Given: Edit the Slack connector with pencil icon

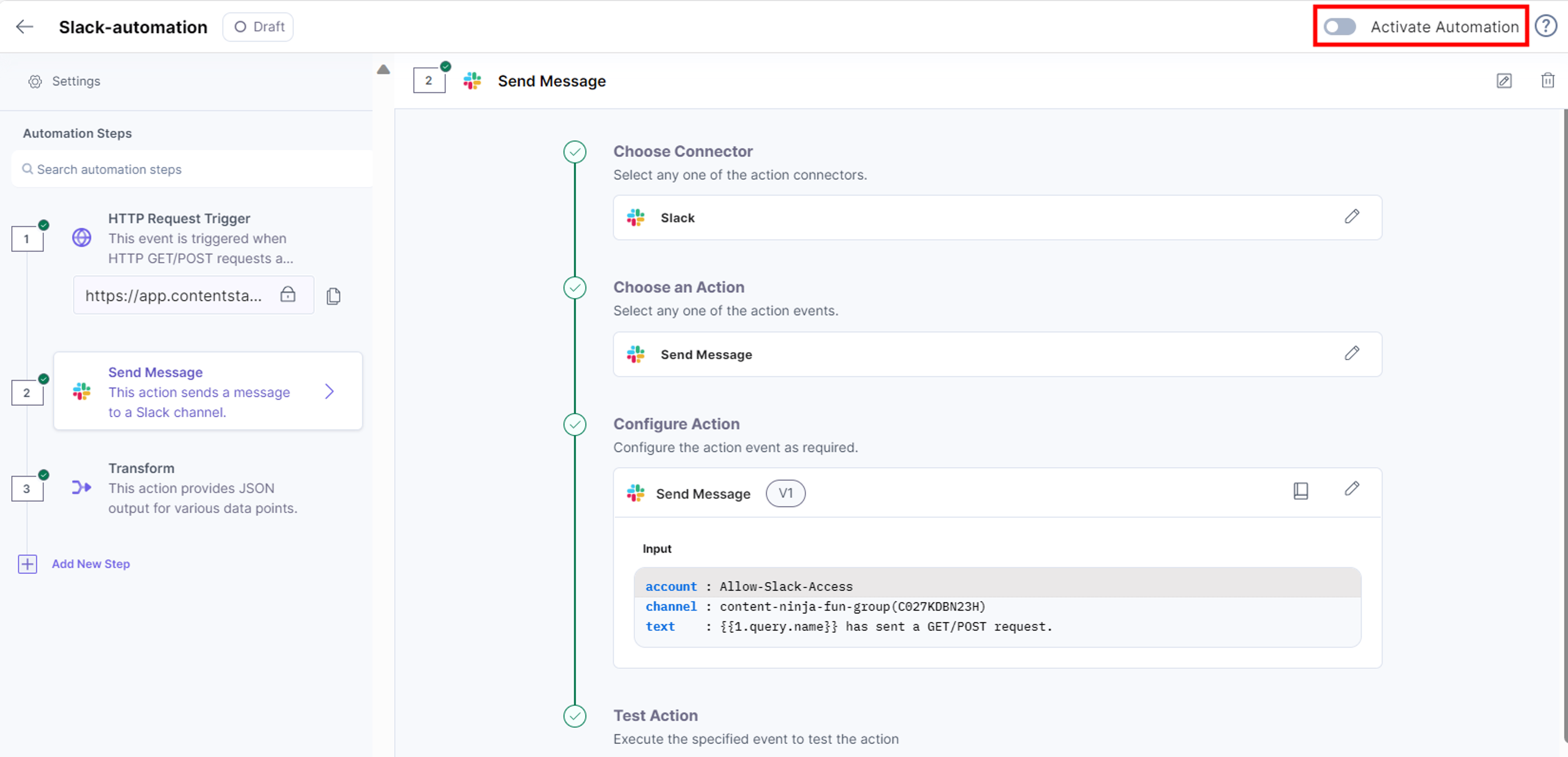Looking at the screenshot, I should pos(1351,217).
